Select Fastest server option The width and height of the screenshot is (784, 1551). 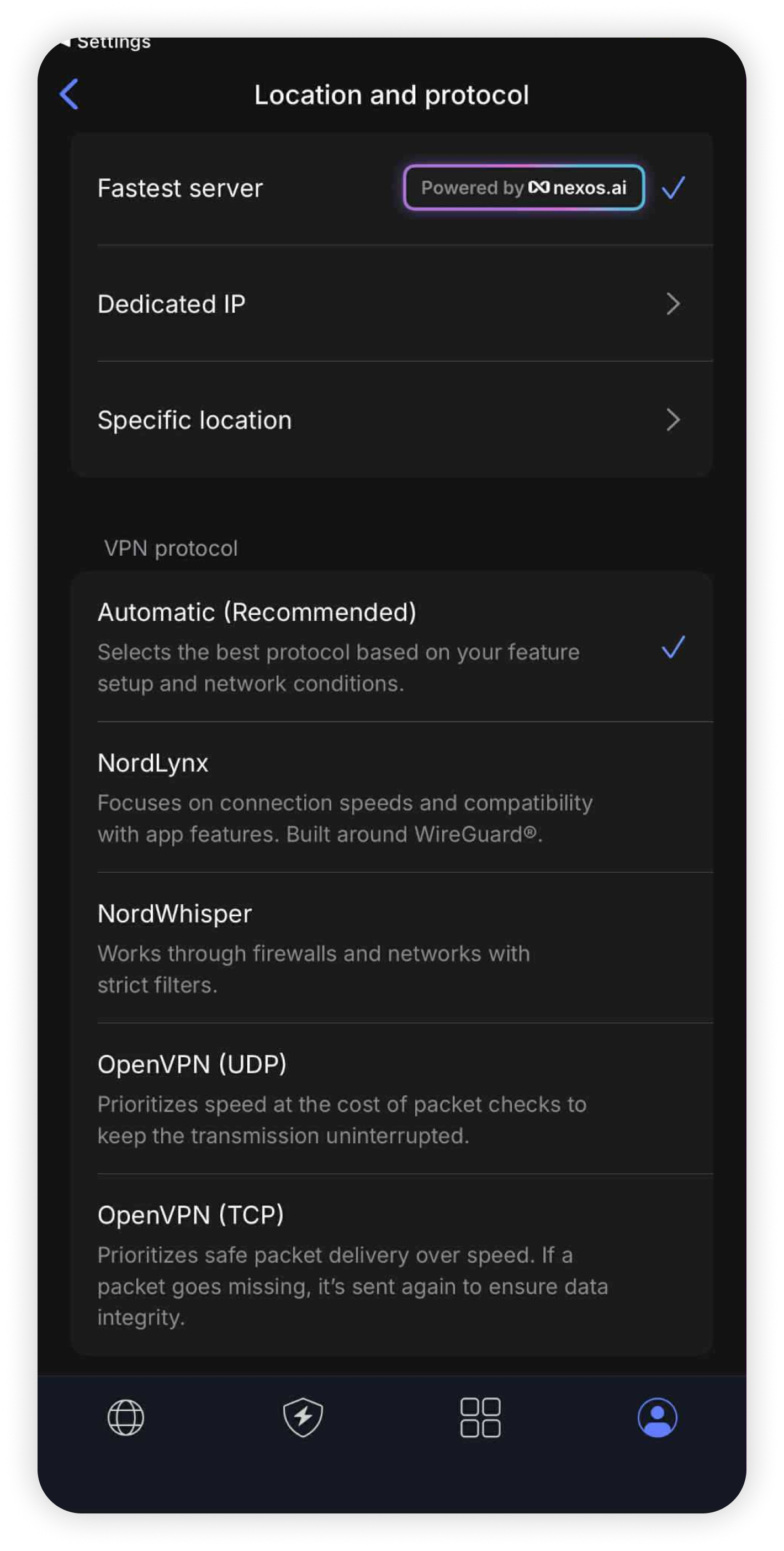[181, 188]
